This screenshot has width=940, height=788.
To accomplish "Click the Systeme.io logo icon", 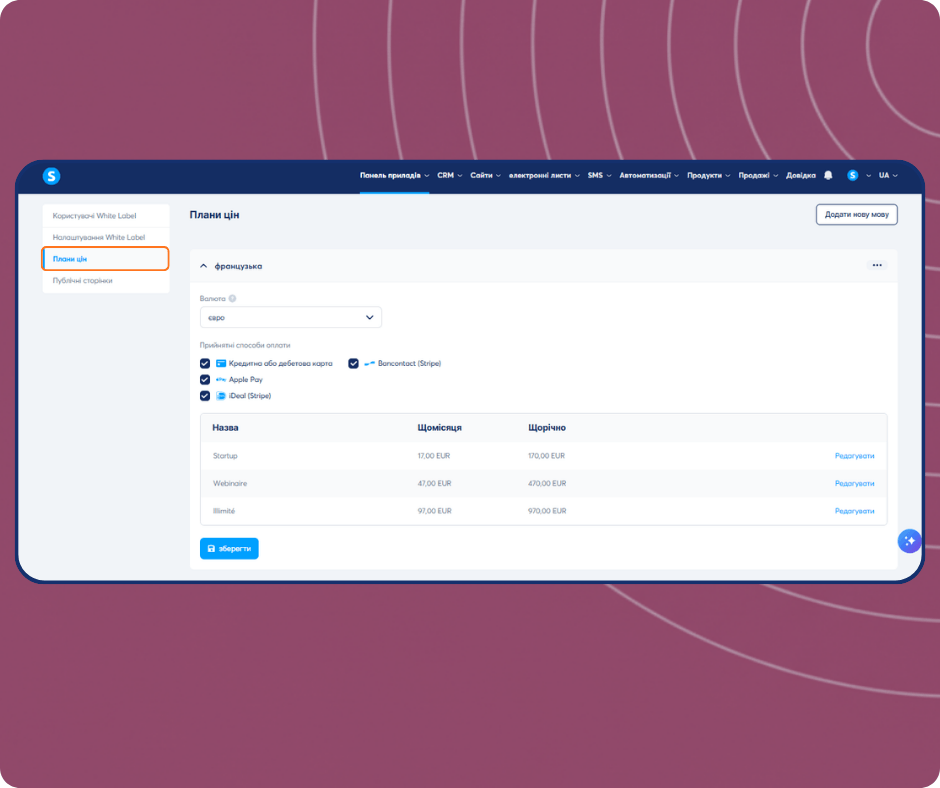I will [52, 176].
